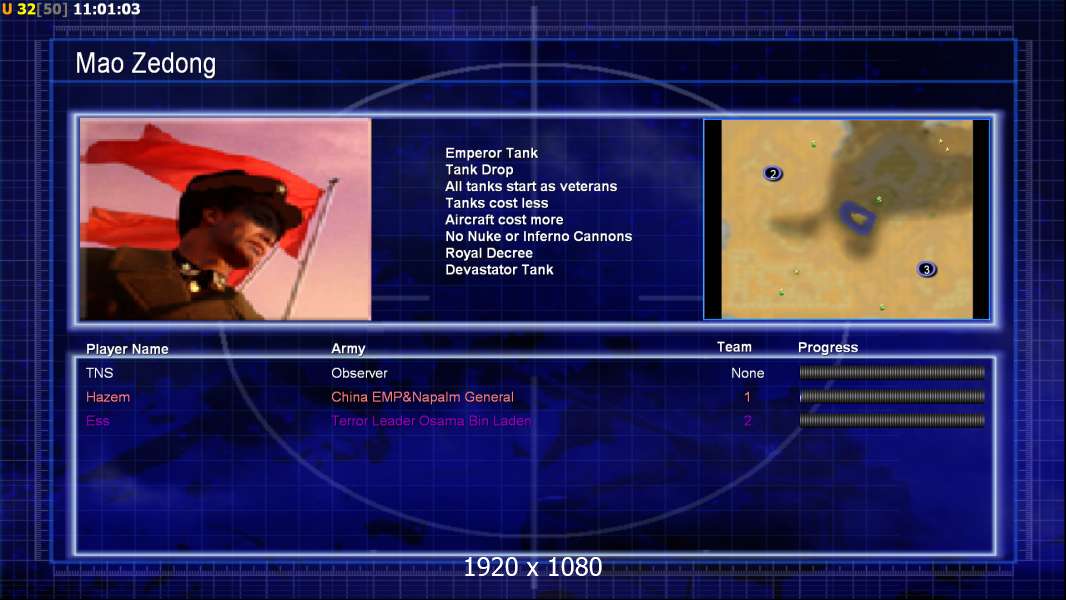Image resolution: width=1066 pixels, height=600 pixels.
Task: Select player name TNS
Action: point(99,373)
